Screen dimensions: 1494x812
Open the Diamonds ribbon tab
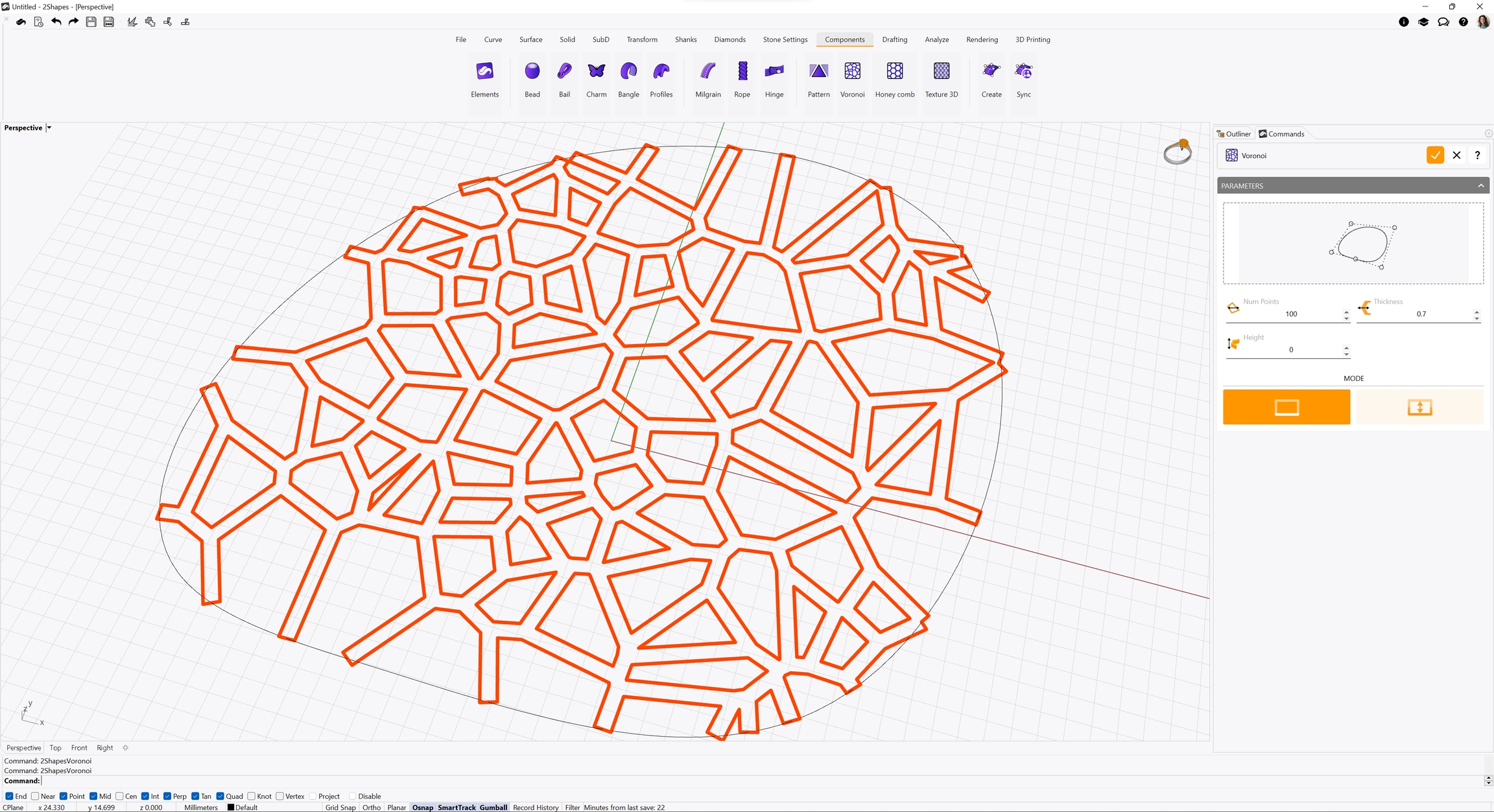729,40
